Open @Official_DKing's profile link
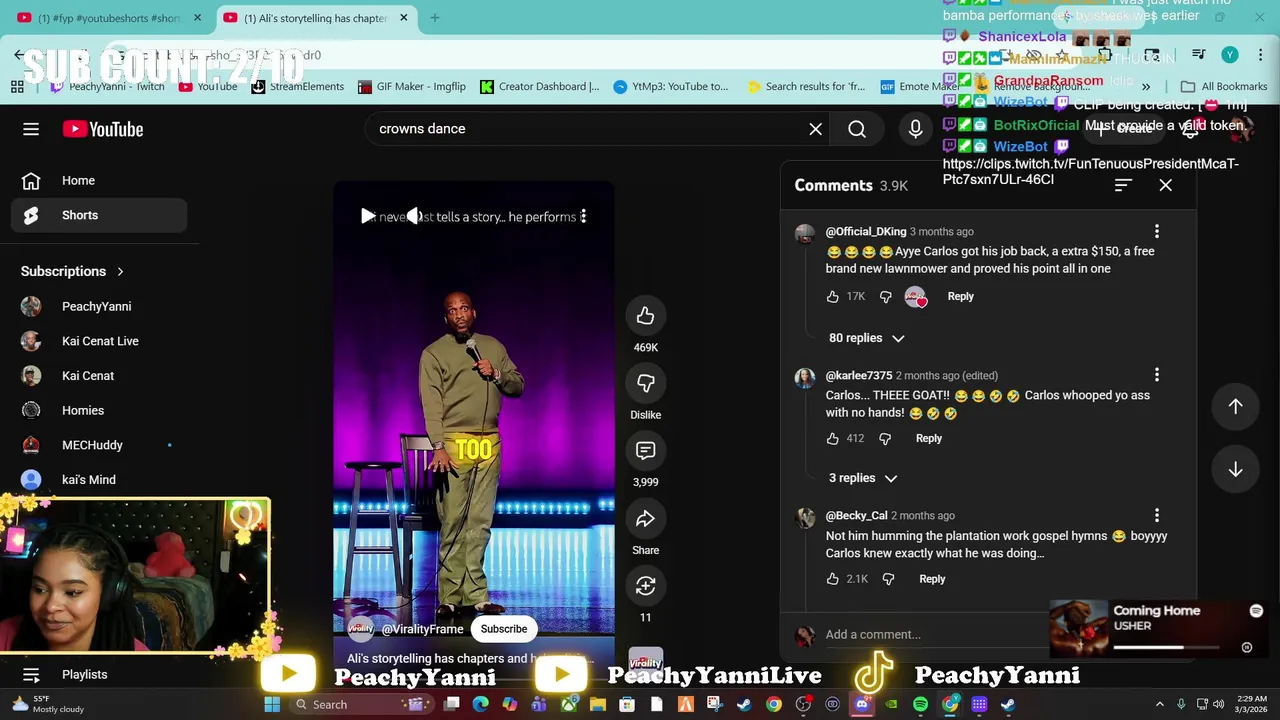1280x720 pixels. point(866,231)
